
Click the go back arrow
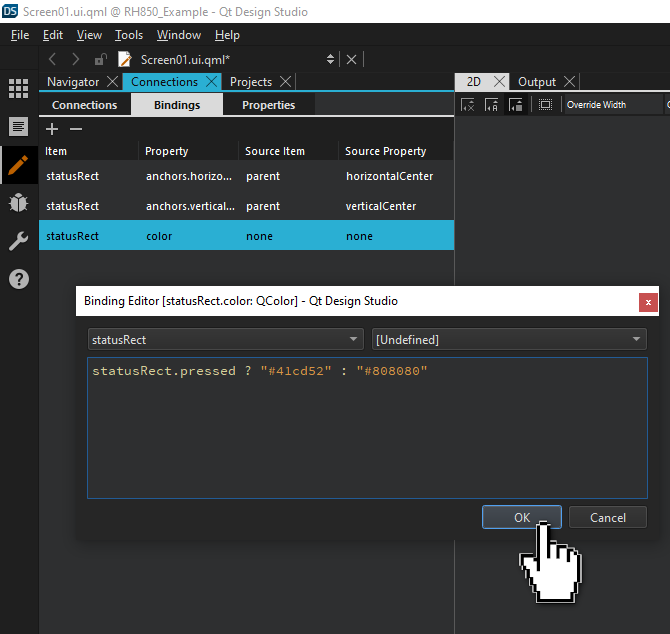53,60
